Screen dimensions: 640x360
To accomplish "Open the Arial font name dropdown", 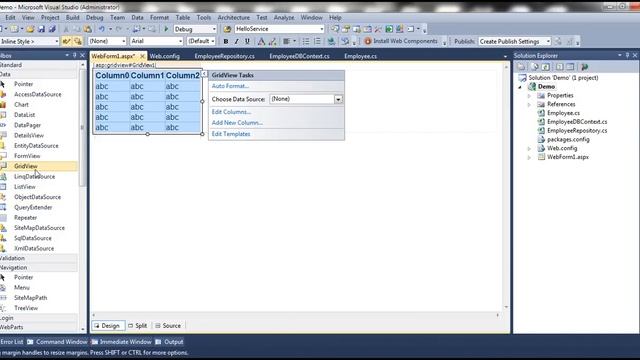I will tap(180, 41).
